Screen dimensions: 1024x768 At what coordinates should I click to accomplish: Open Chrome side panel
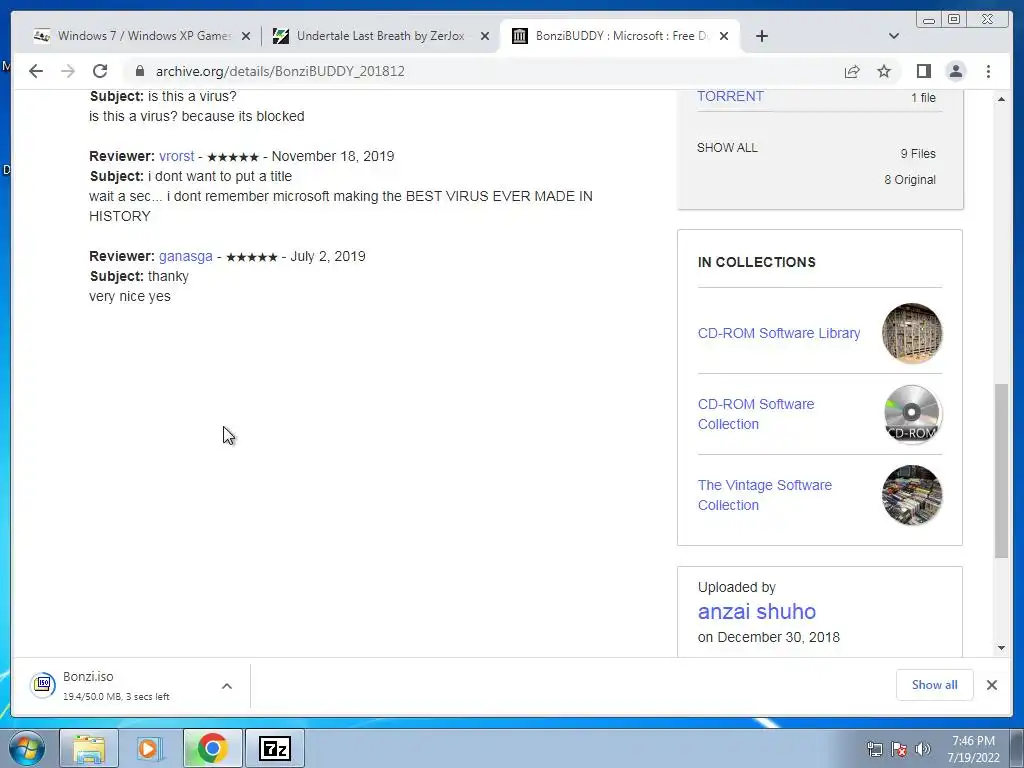point(923,71)
